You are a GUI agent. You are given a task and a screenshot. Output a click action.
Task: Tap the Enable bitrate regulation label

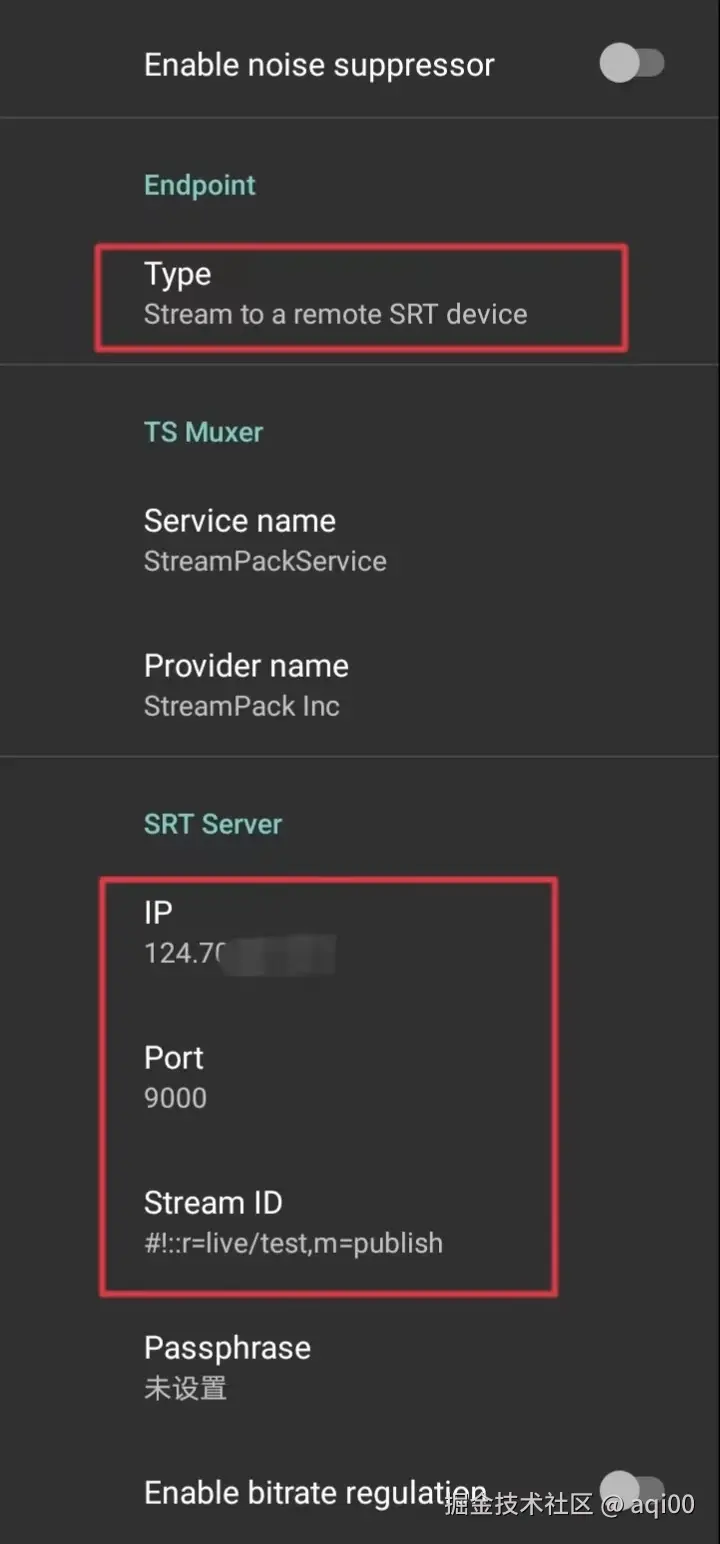[300, 1492]
